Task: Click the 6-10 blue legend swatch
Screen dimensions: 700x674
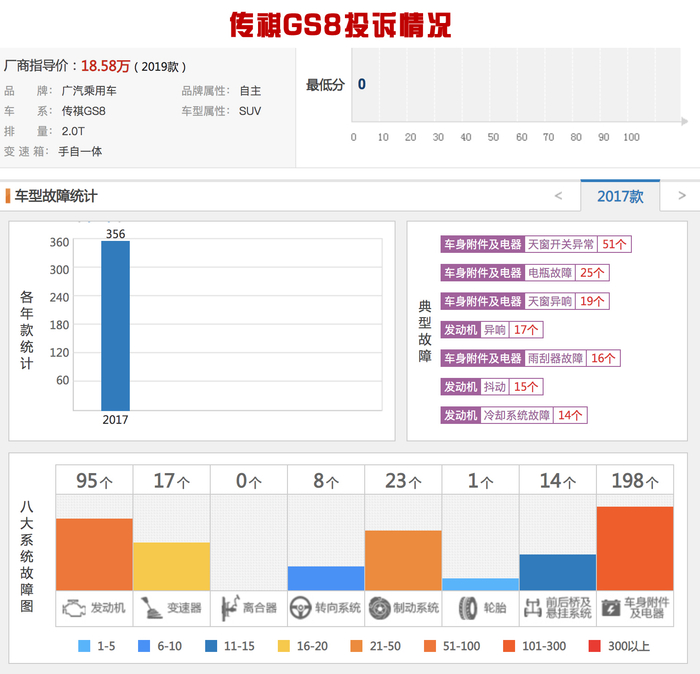Action: 144,646
